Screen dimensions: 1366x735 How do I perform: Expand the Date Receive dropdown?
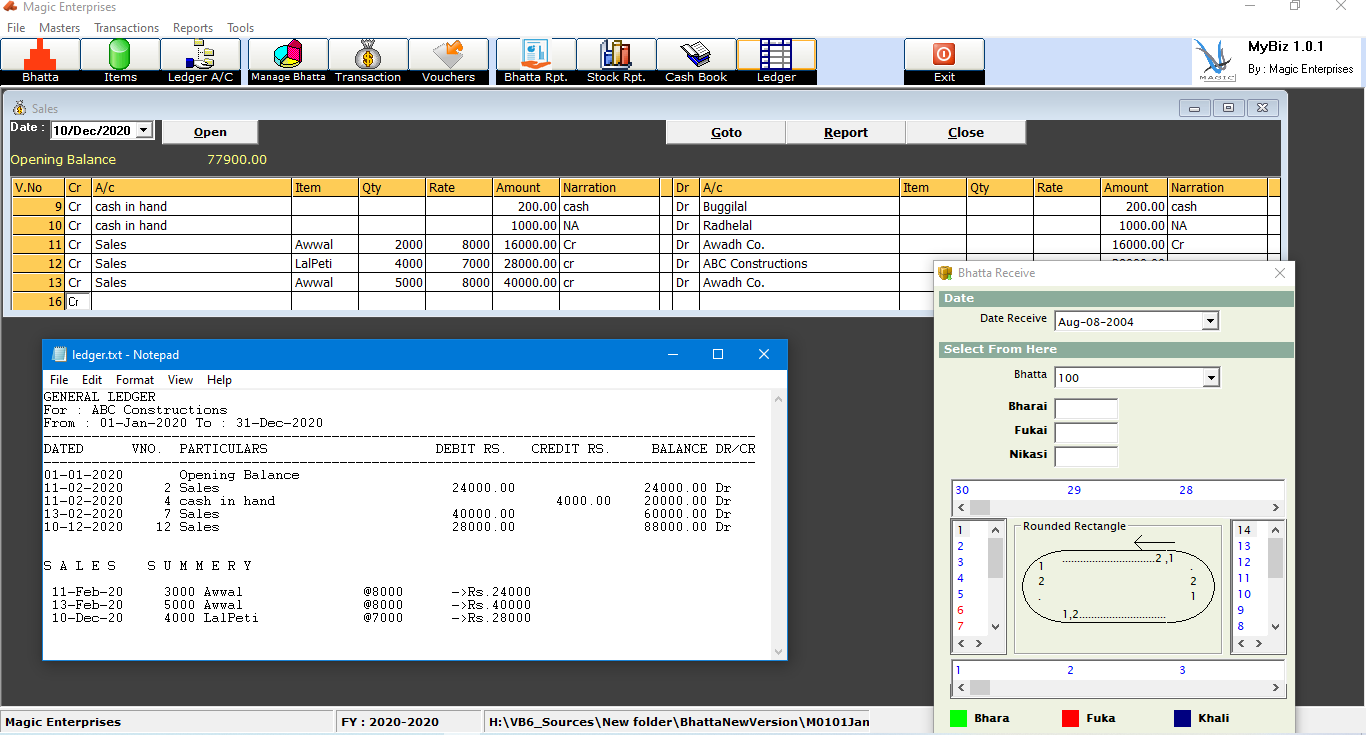(x=1210, y=321)
